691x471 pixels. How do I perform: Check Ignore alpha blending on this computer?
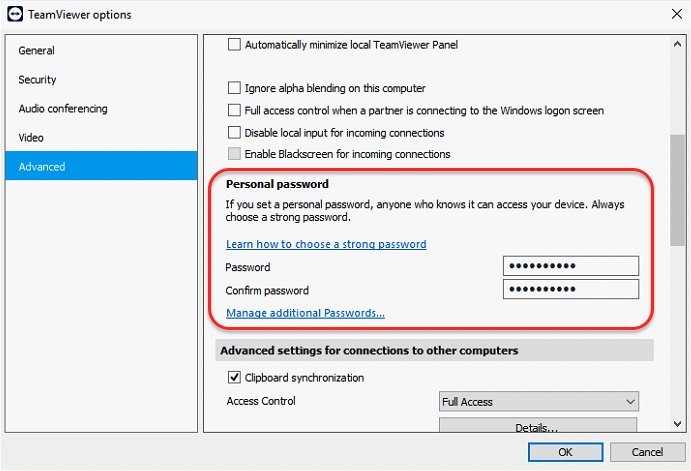point(234,88)
